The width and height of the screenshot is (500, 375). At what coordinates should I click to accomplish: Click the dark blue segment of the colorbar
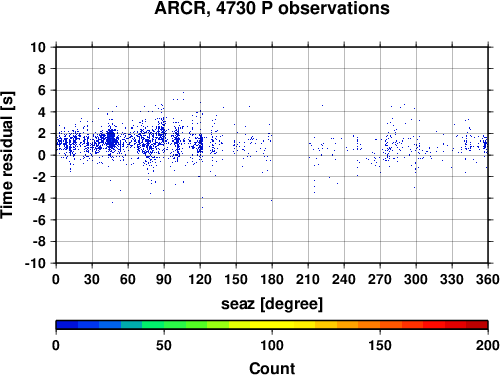(x=67, y=325)
